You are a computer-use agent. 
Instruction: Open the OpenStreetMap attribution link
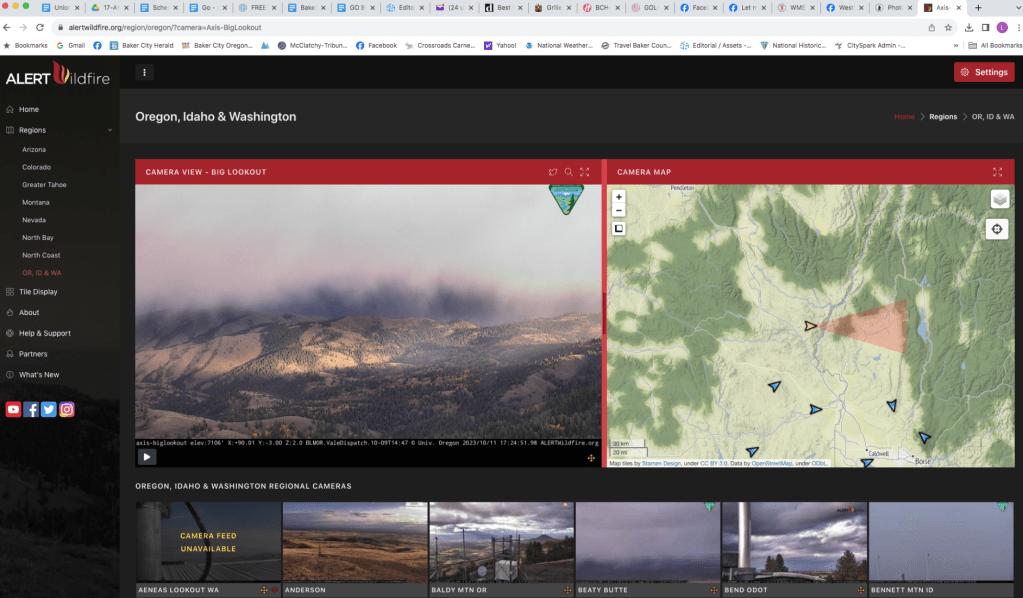tap(772, 463)
